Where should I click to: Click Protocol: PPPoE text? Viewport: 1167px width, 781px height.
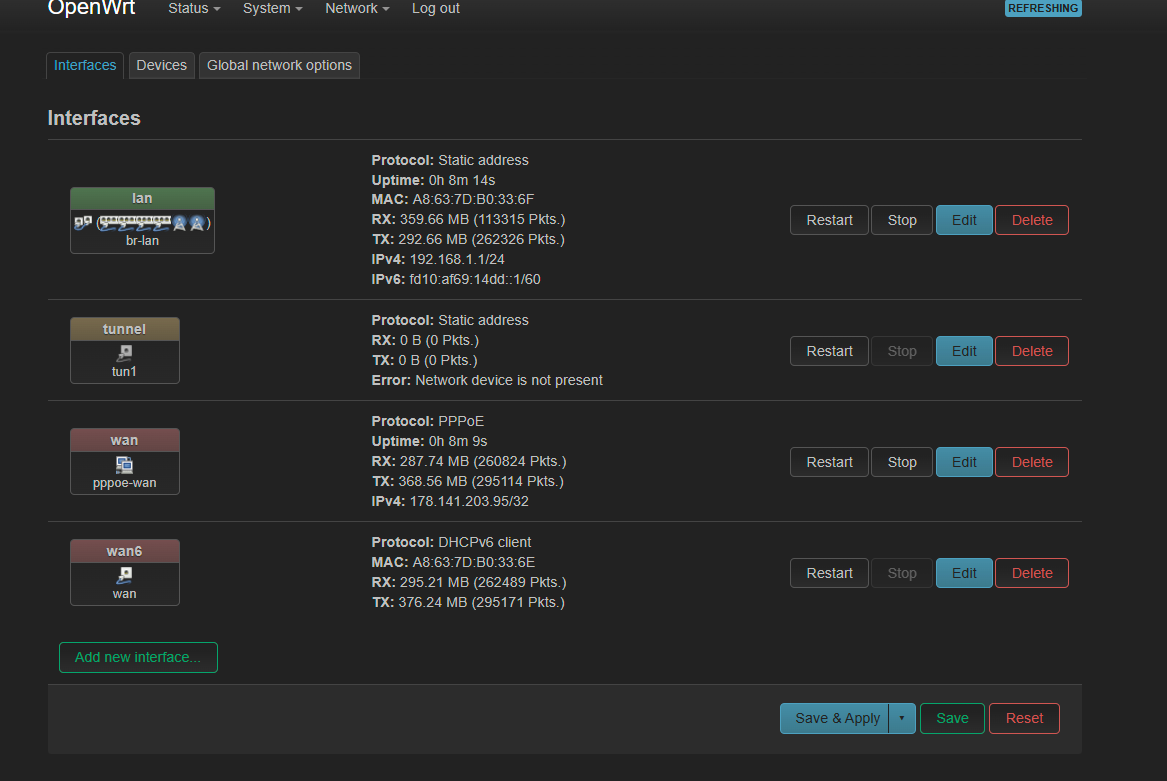[x=427, y=421]
